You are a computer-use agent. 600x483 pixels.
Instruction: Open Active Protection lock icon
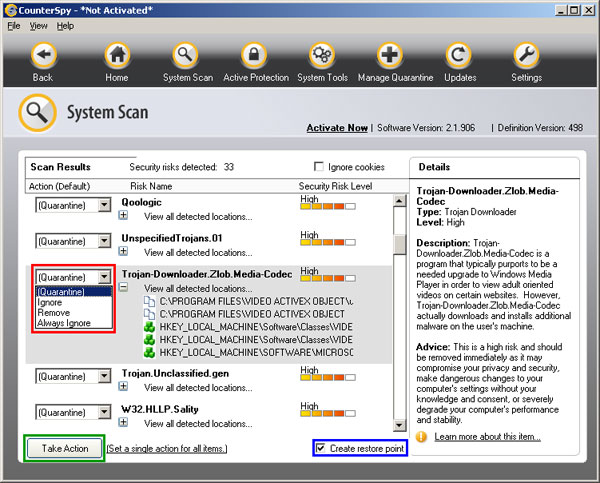point(254,55)
